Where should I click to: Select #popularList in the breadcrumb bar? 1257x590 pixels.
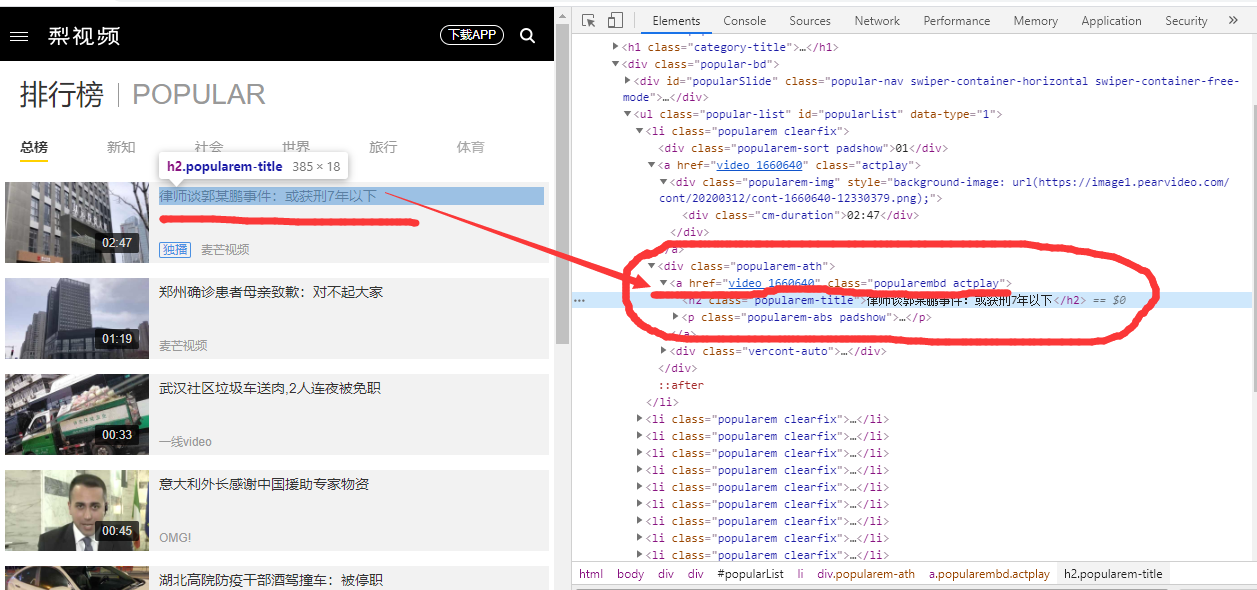tap(750, 574)
